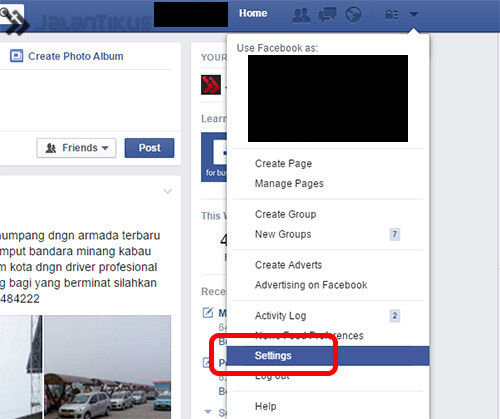This screenshot has width=500, height=419.
Task: Open Activity Log from the menu
Action: coord(280,316)
